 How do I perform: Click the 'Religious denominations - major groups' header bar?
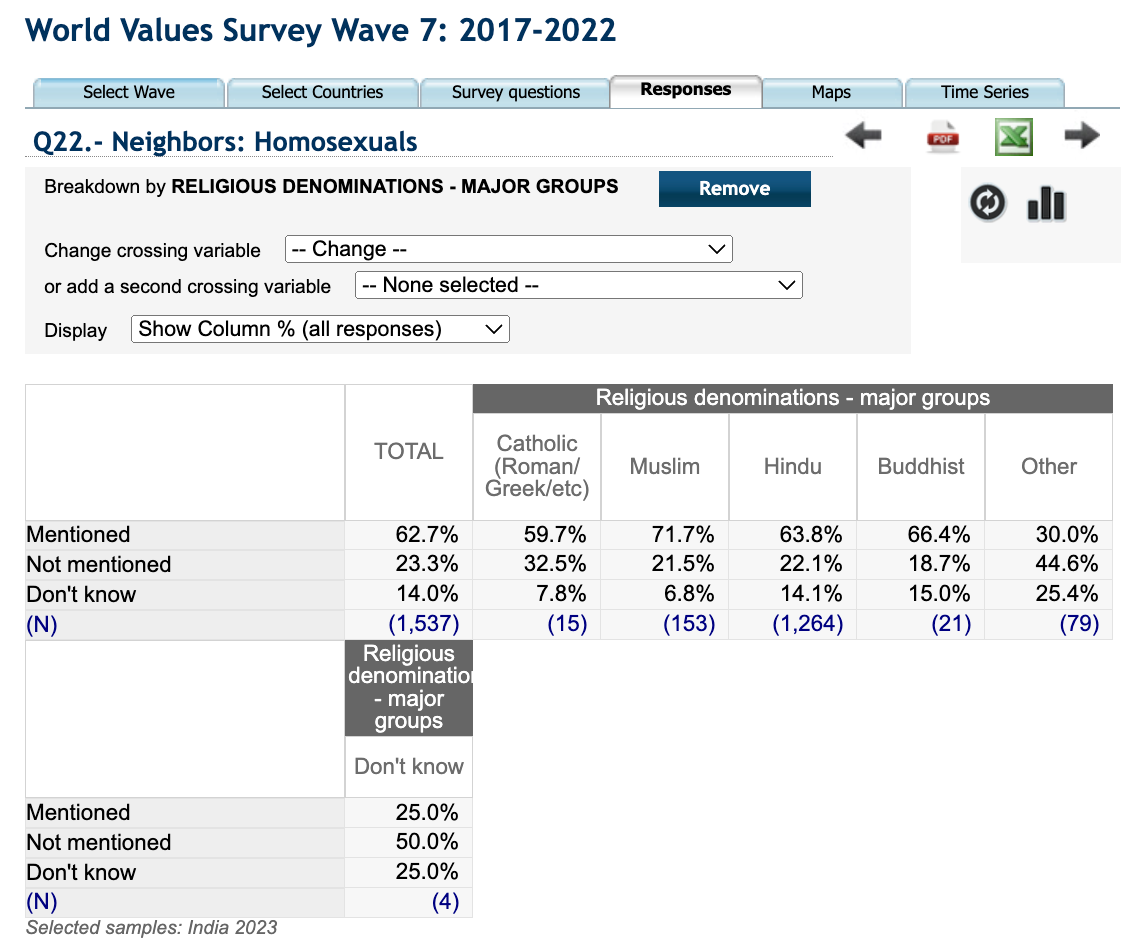tap(793, 398)
